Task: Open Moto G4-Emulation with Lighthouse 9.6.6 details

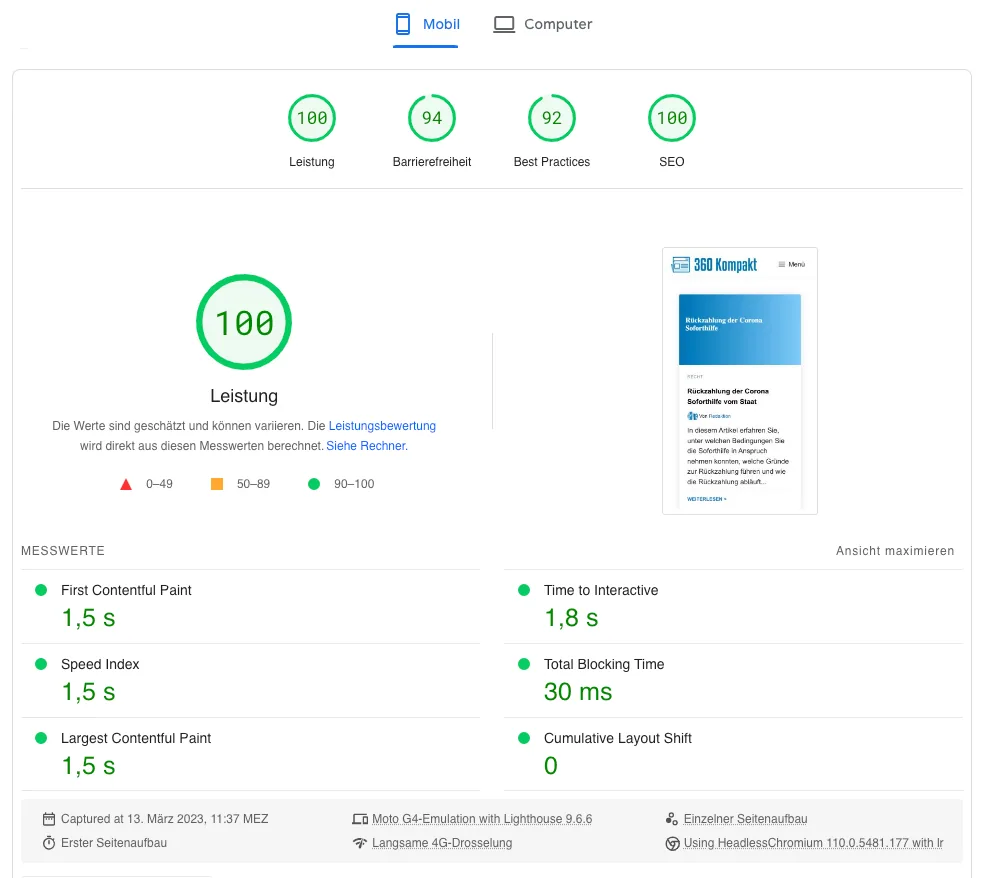Action: [482, 820]
